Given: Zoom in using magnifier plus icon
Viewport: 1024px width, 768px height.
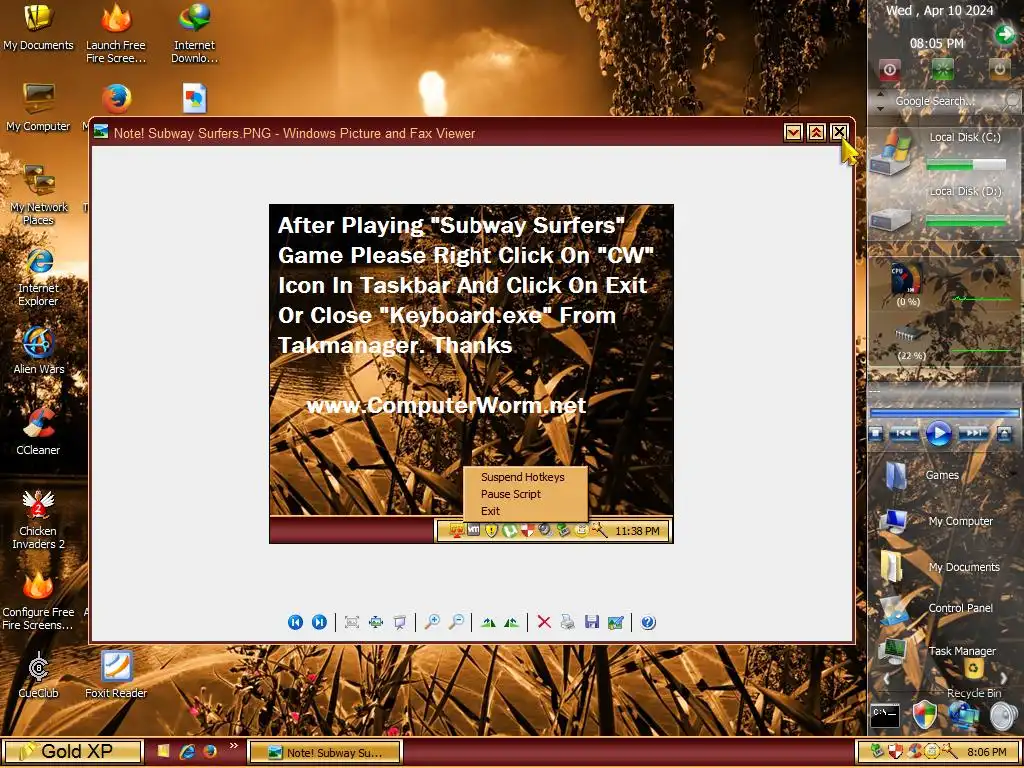Looking at the screenshot, I should 432,622.
